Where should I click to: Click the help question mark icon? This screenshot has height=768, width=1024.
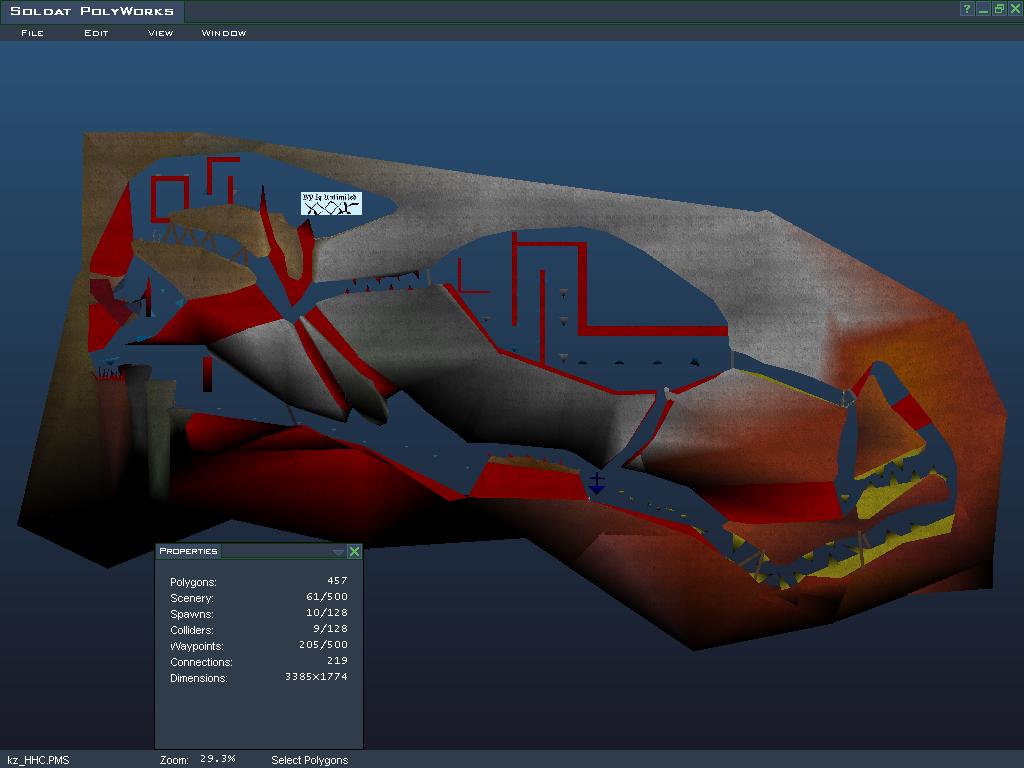(967, 9)
